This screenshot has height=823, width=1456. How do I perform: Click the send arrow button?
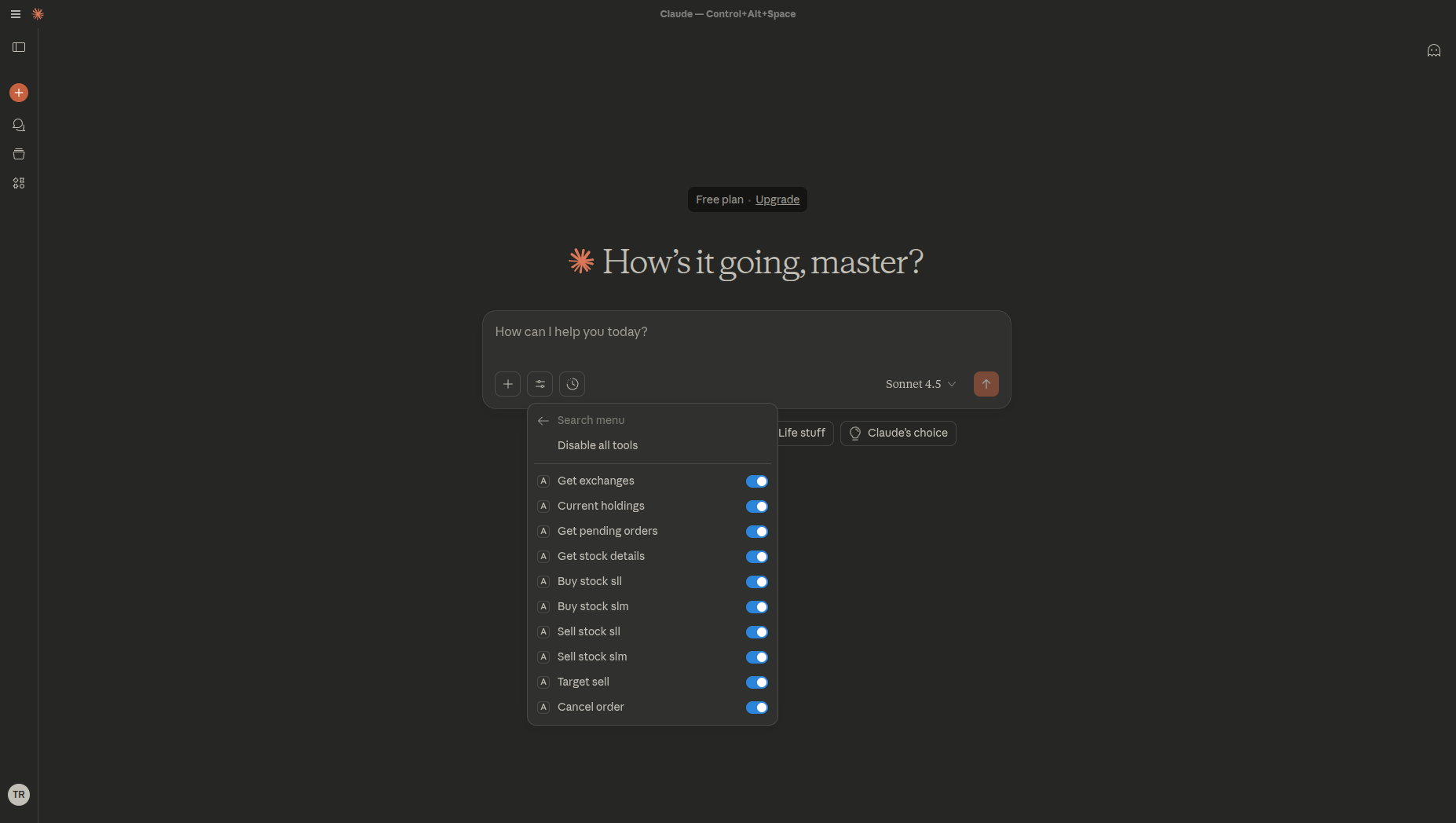[x=986, y=384]
